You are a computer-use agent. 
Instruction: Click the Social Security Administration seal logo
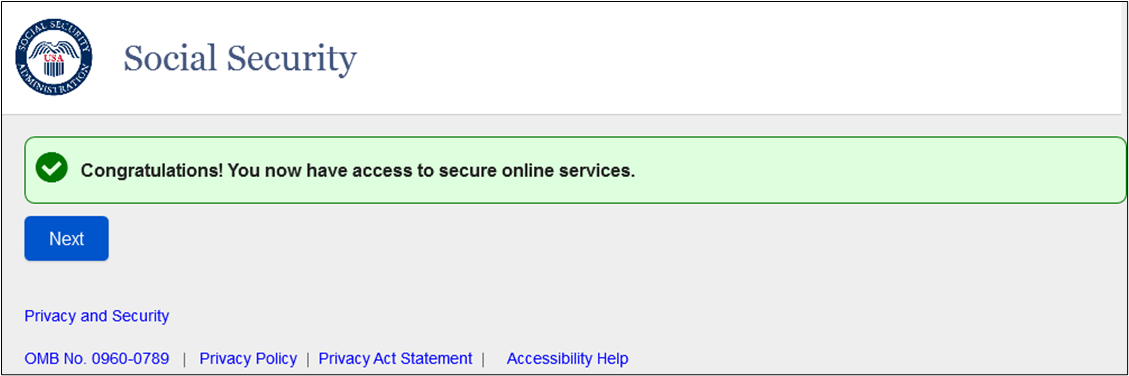[x=54, y=58]
